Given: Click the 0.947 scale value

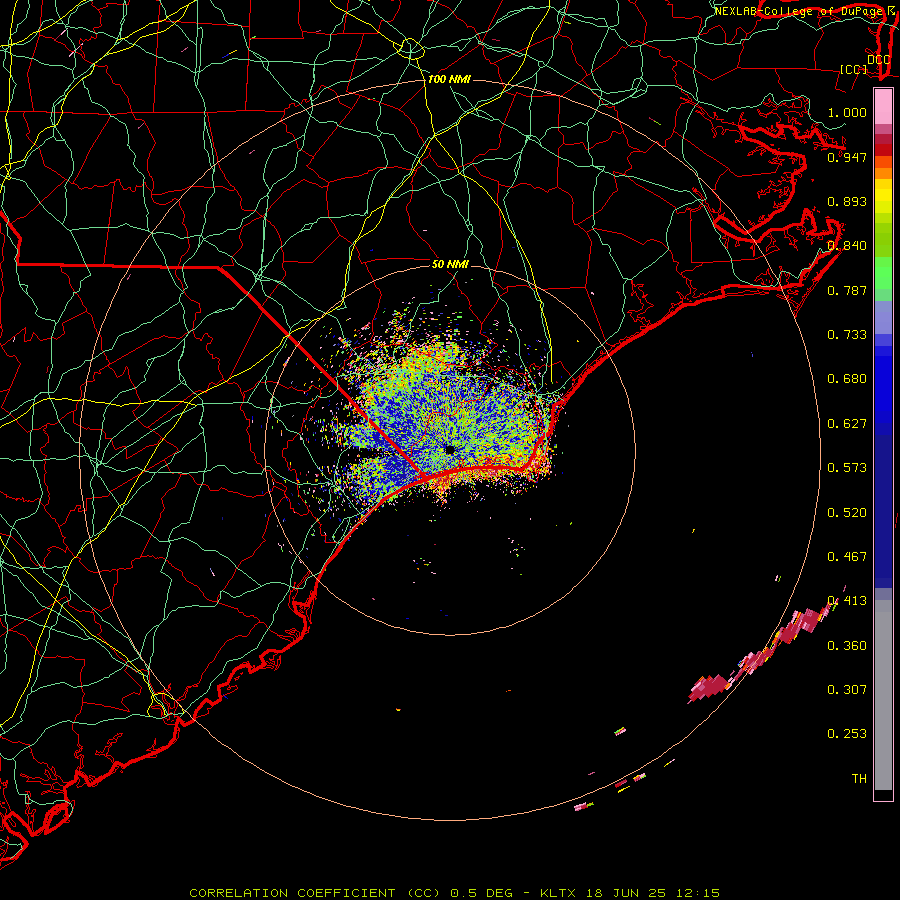Looking at the screenshot, I should coord(847,157).
